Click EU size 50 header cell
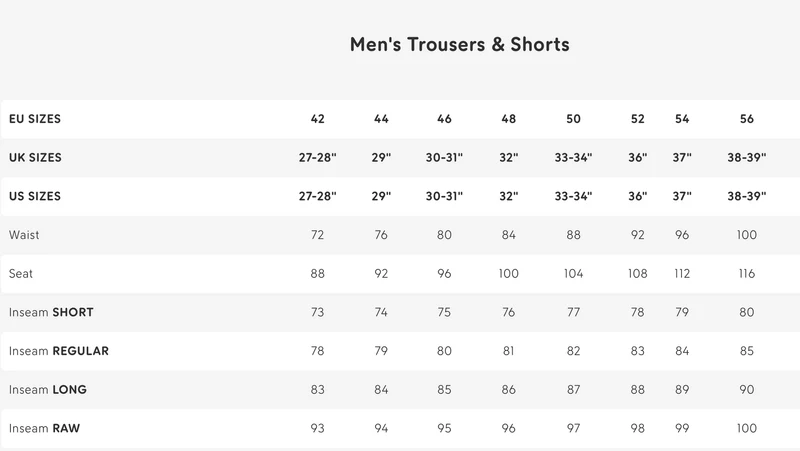 573,119
